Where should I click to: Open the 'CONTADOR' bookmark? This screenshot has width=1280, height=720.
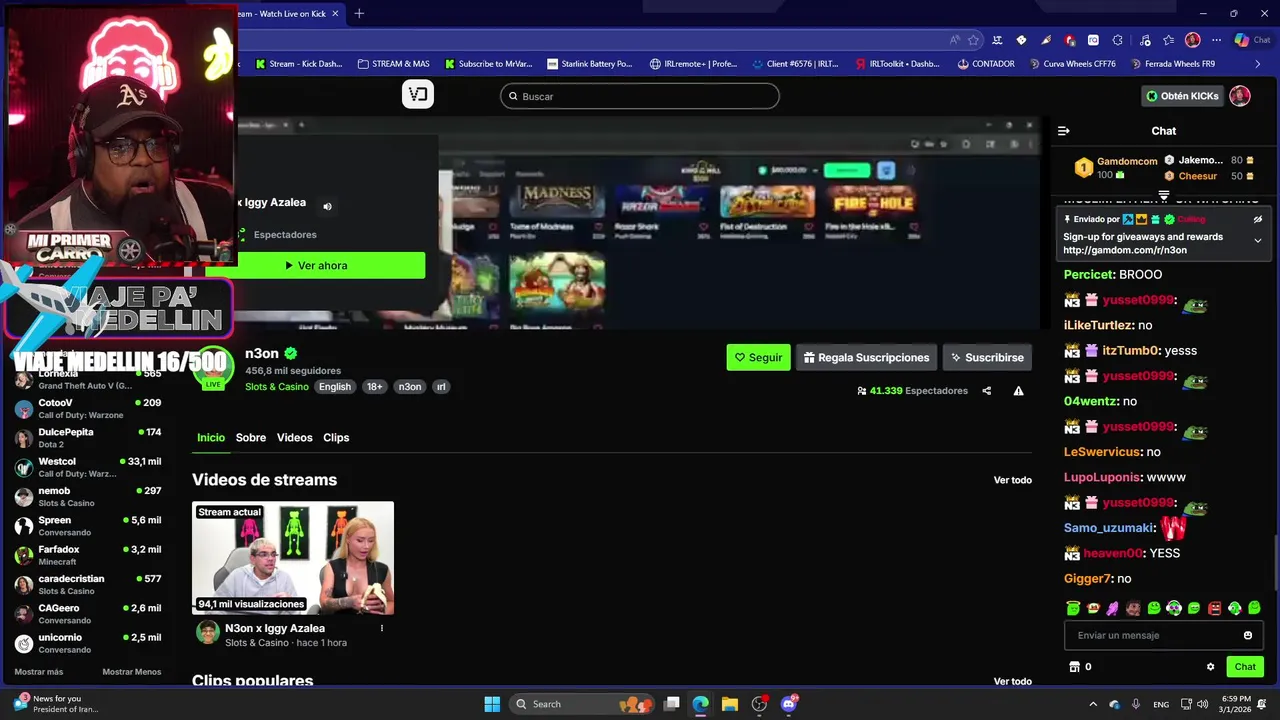point(985,64)
